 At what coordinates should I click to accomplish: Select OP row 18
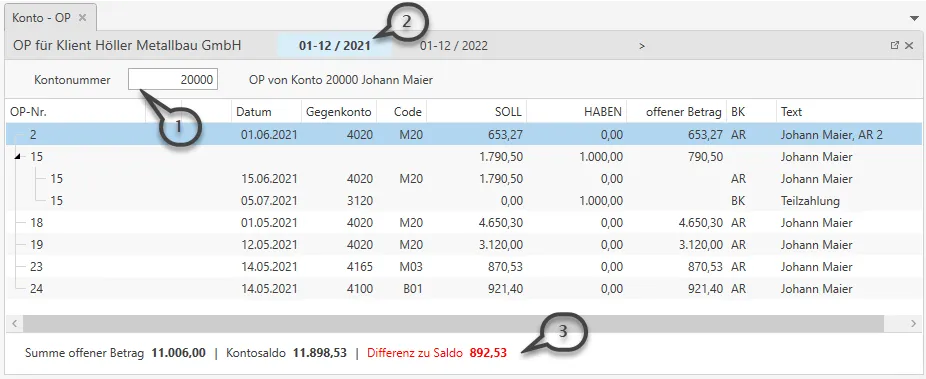[464, 223]
